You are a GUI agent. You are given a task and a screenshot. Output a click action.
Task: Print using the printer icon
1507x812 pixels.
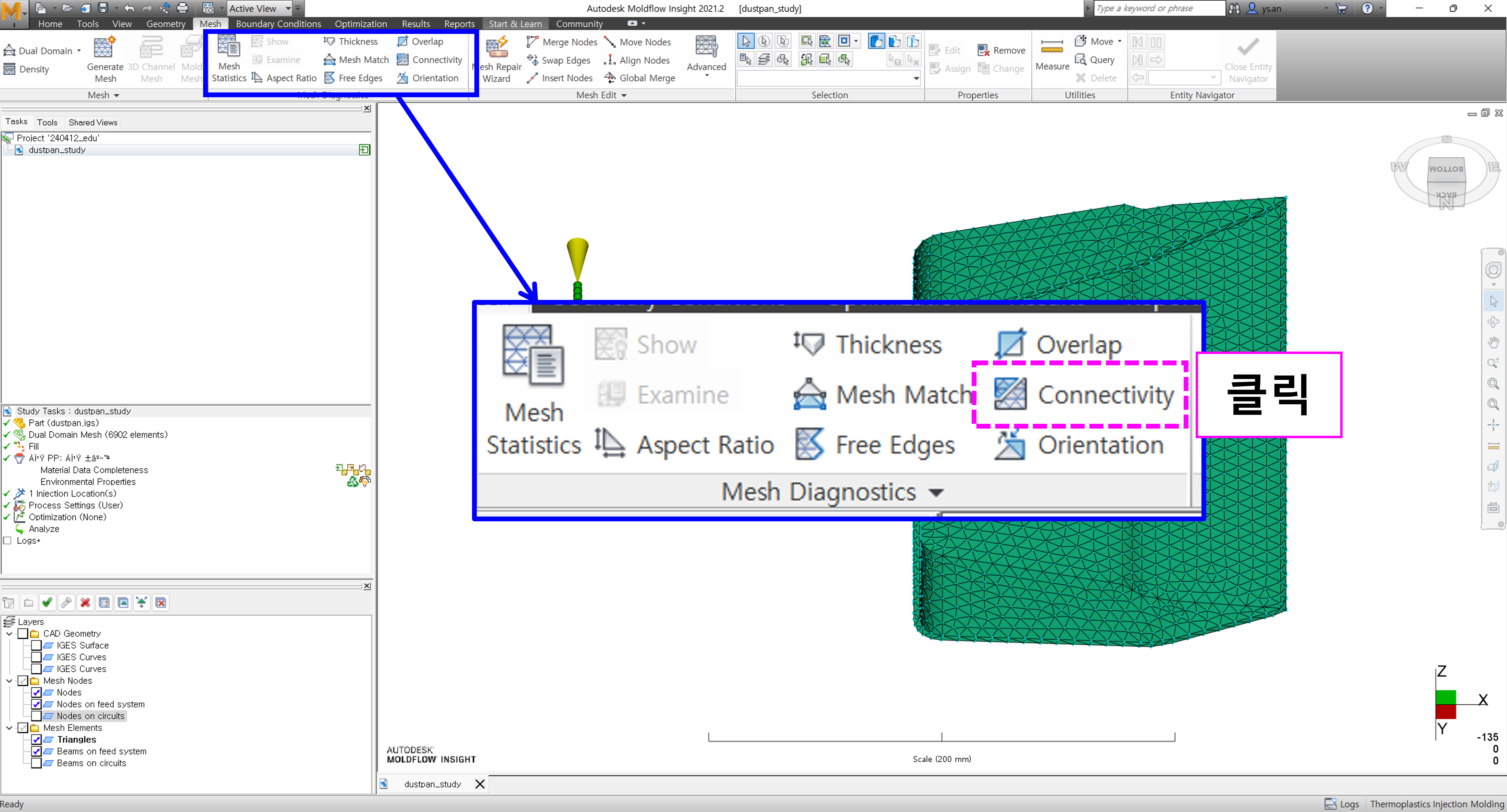(183, 8)
